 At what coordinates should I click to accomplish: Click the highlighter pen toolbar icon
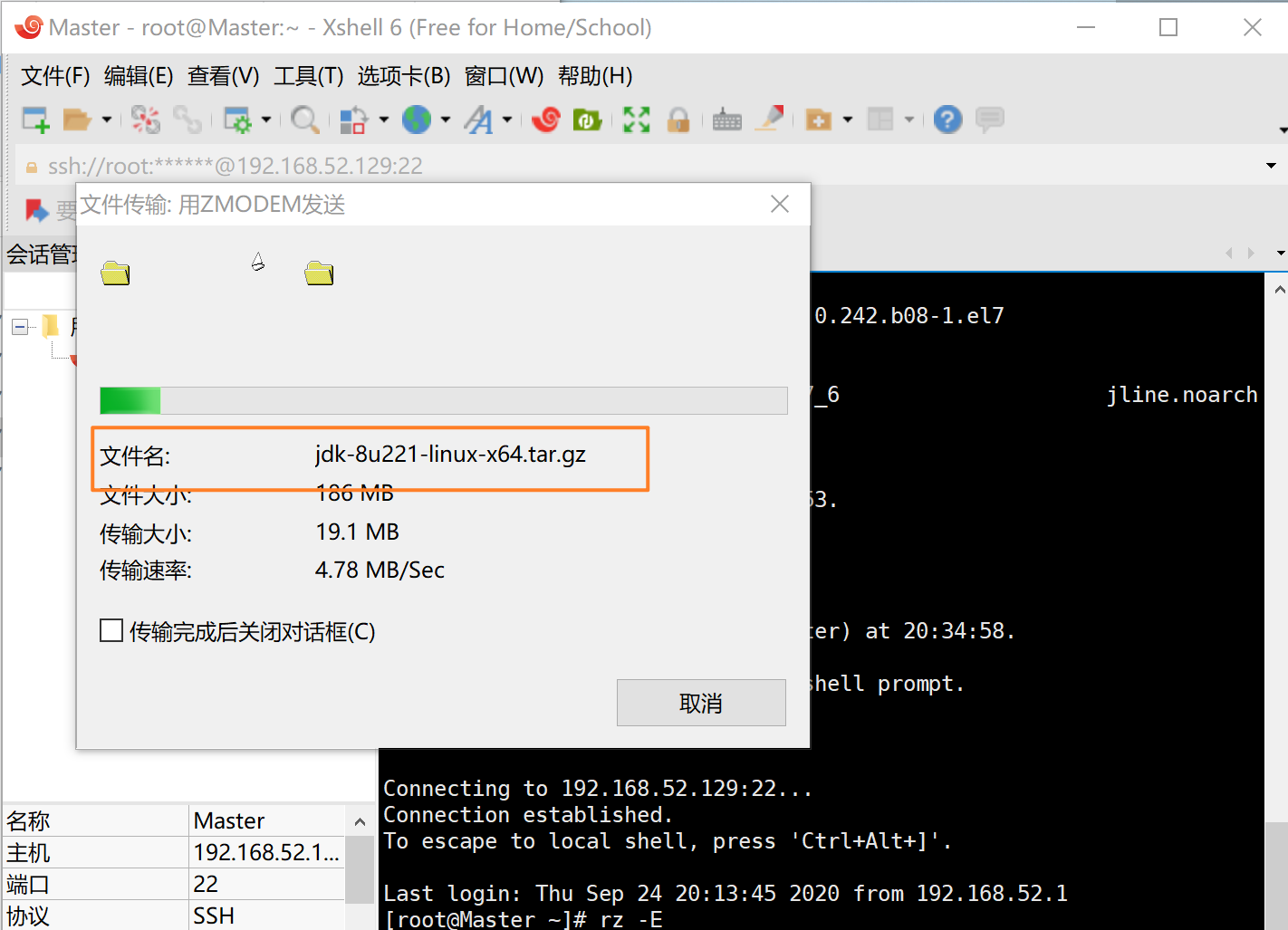point(770,119)
